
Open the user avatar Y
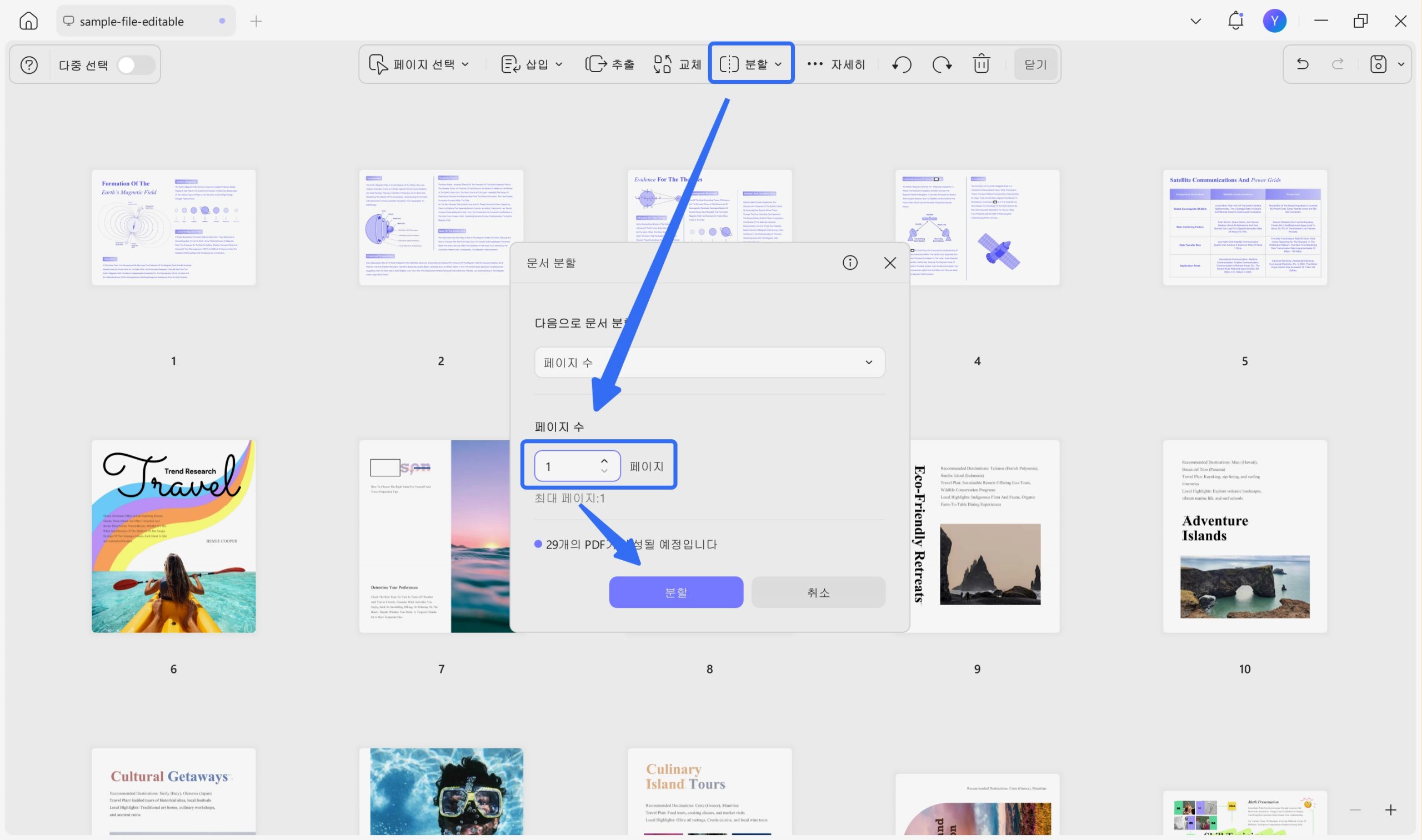point(1274,21)
